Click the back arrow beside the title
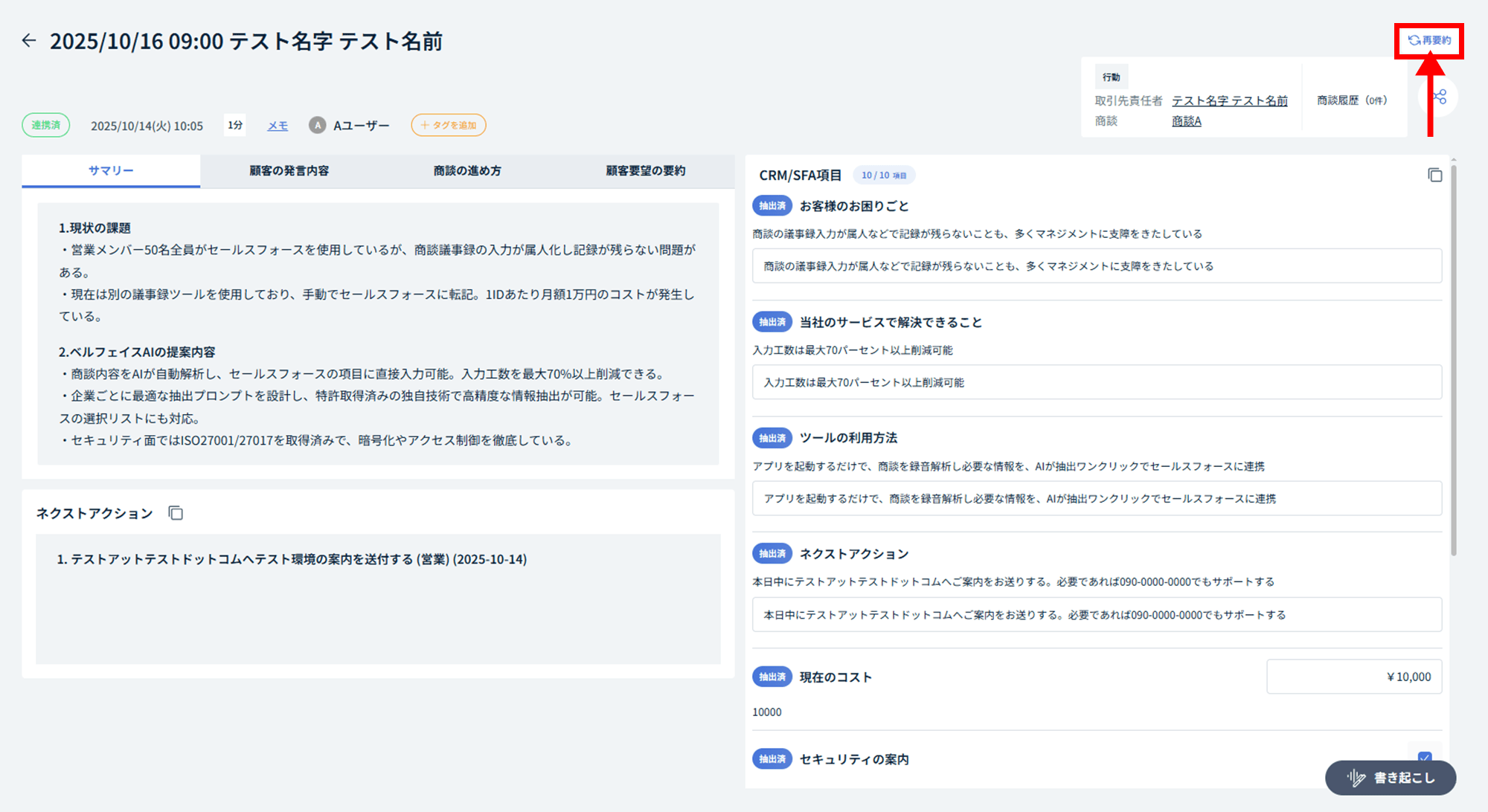 (29, 41)
